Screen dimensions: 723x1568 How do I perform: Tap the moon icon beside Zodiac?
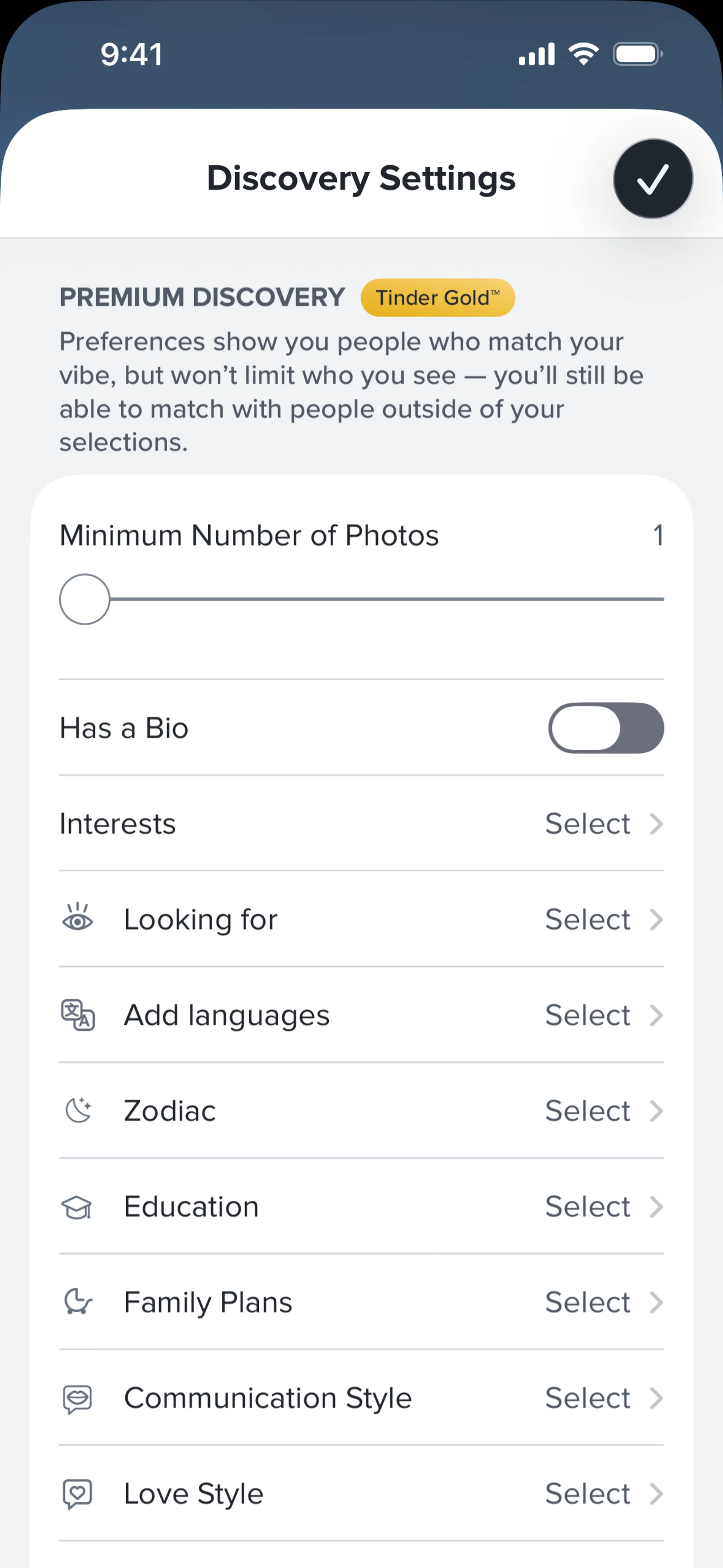pos(78,1110)
